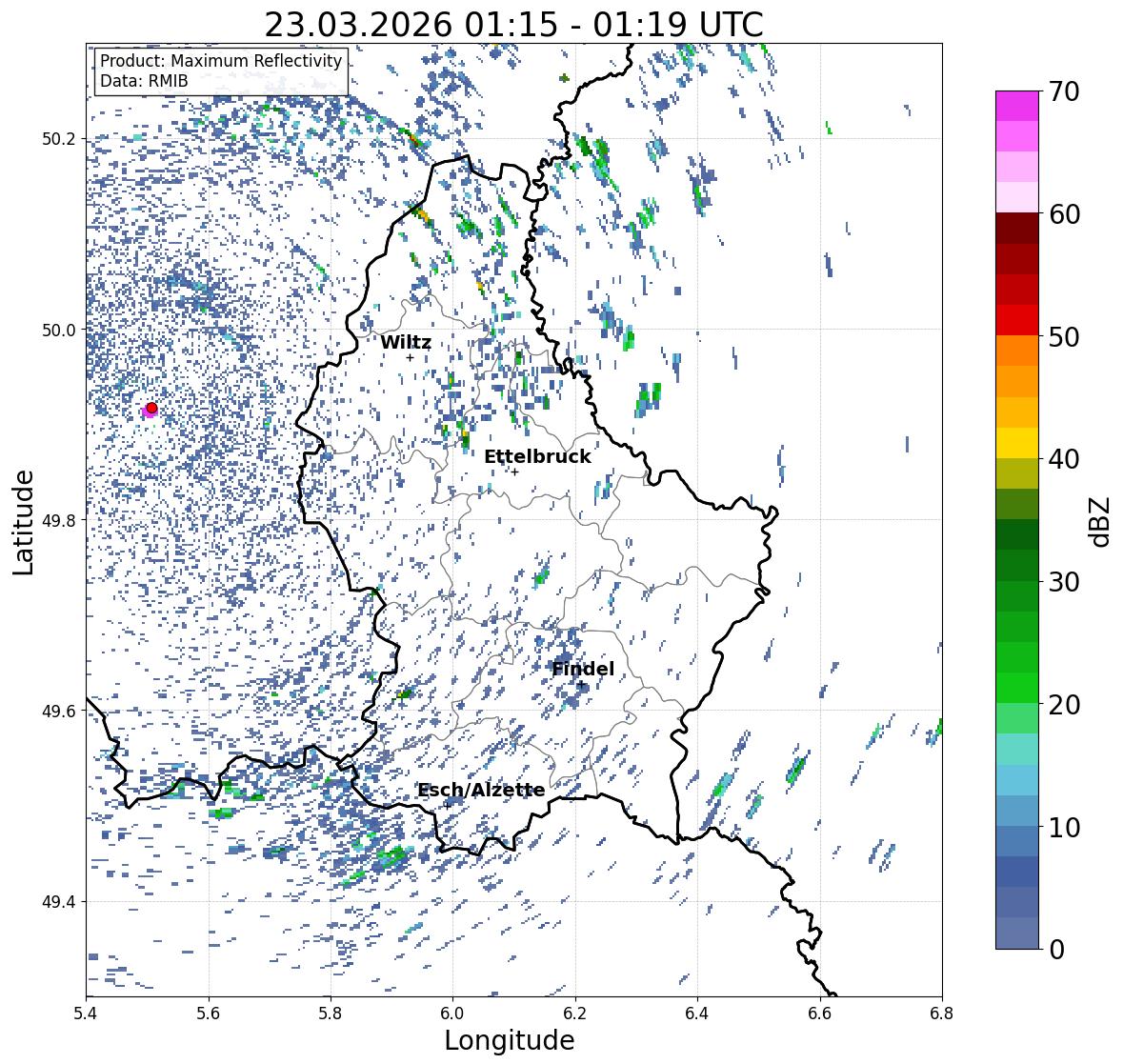Viewport: 1123px width, 1064px height.
Task: Select the Findel city label
Action: 583,669
